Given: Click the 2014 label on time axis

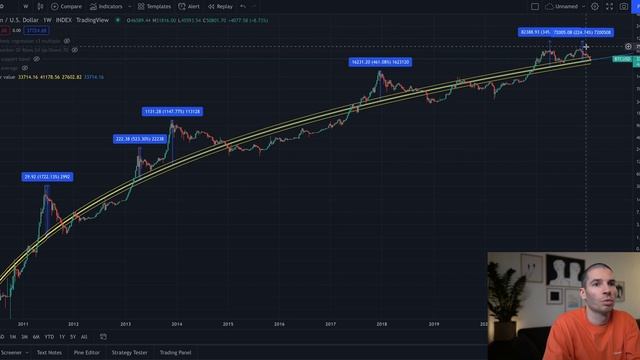Looking at the screenshot, I should 177,324.
